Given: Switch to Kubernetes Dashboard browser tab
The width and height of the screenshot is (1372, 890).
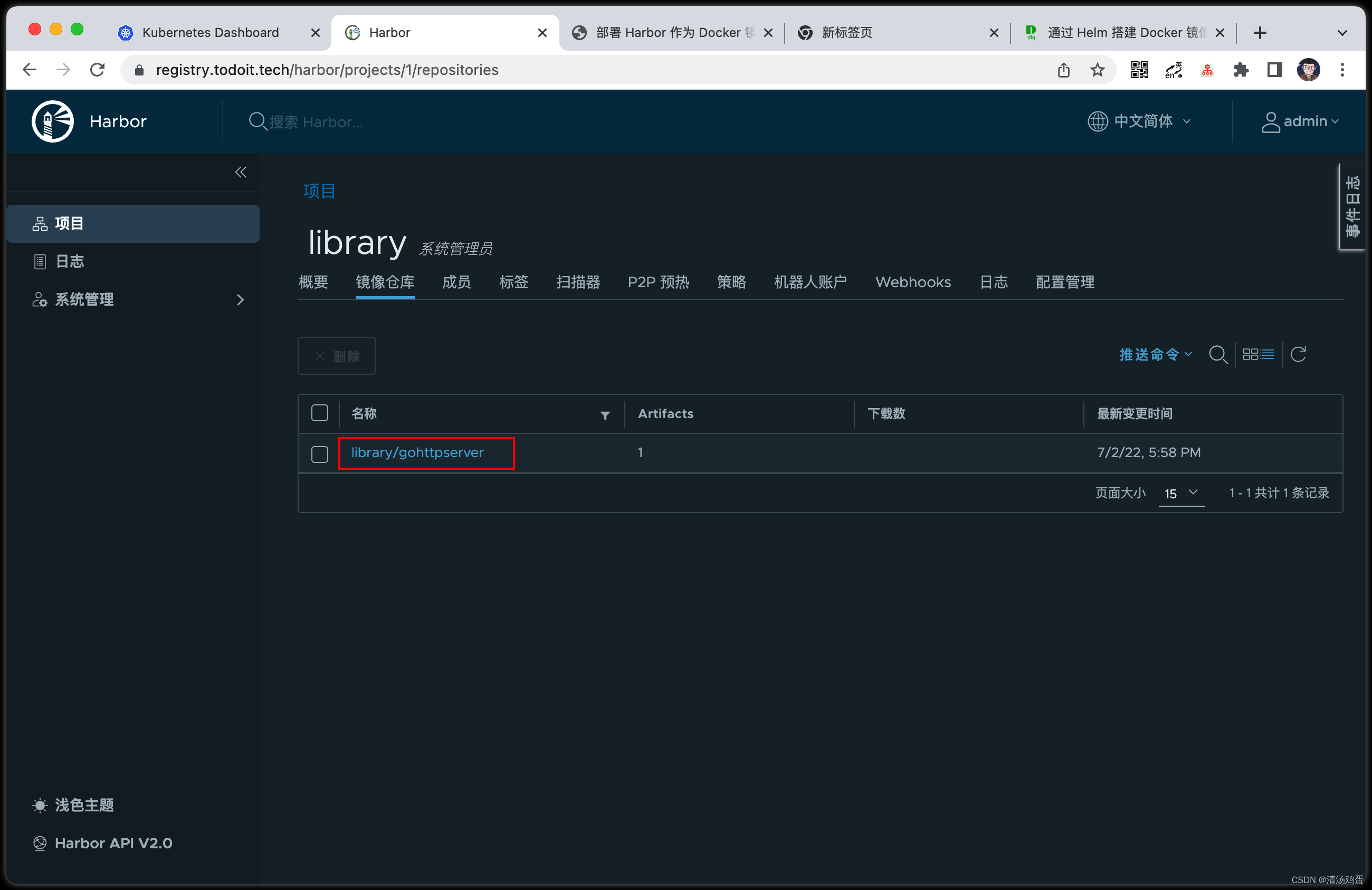Looking at the screenshot, I should click(211, 33).
